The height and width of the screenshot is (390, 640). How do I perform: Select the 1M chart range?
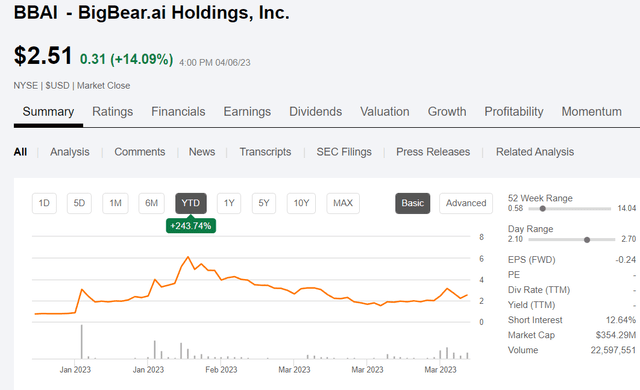[116, 203]
